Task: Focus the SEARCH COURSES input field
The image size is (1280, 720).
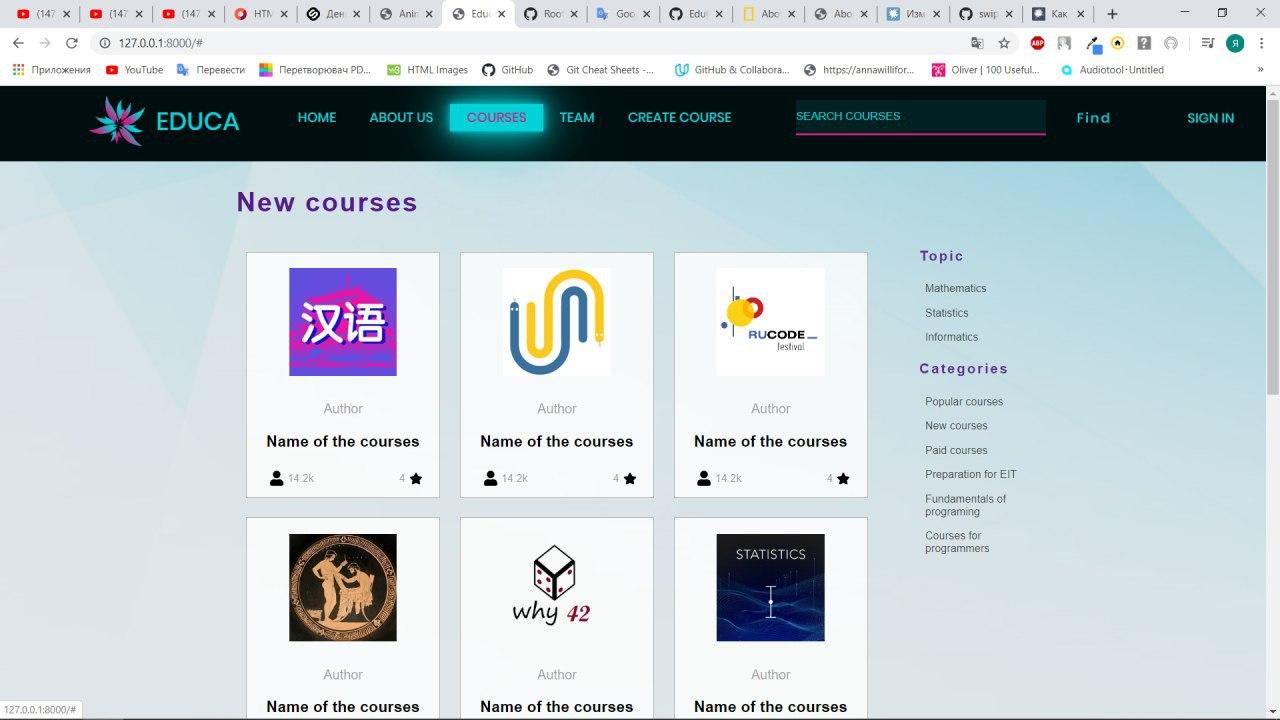Action: point(920,116)
